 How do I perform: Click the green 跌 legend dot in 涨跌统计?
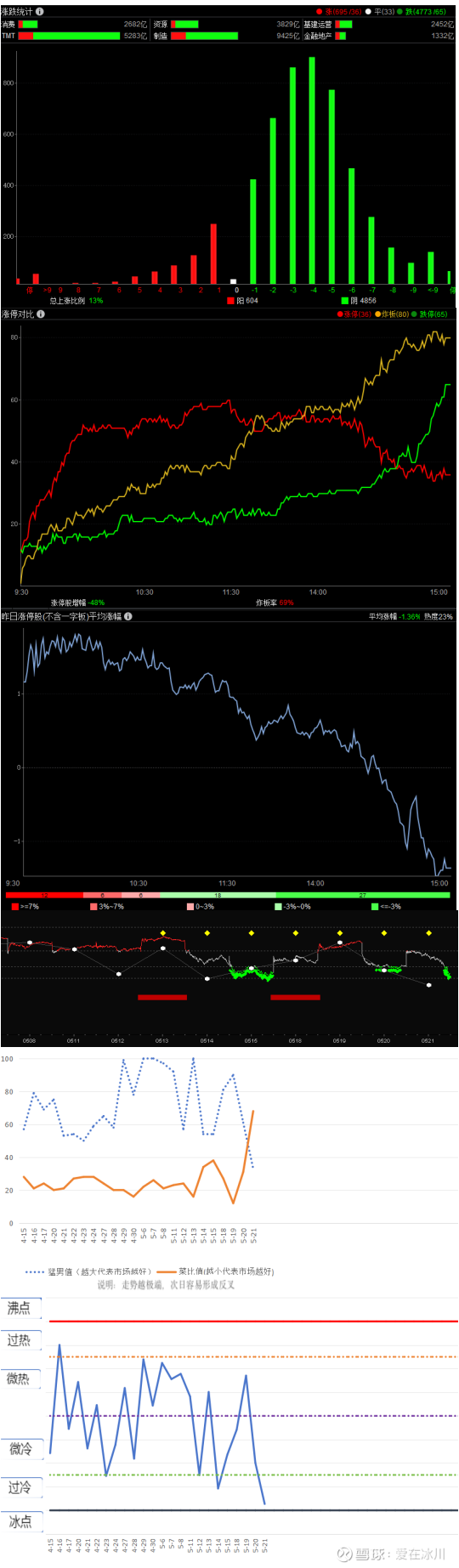pos(399,12)
